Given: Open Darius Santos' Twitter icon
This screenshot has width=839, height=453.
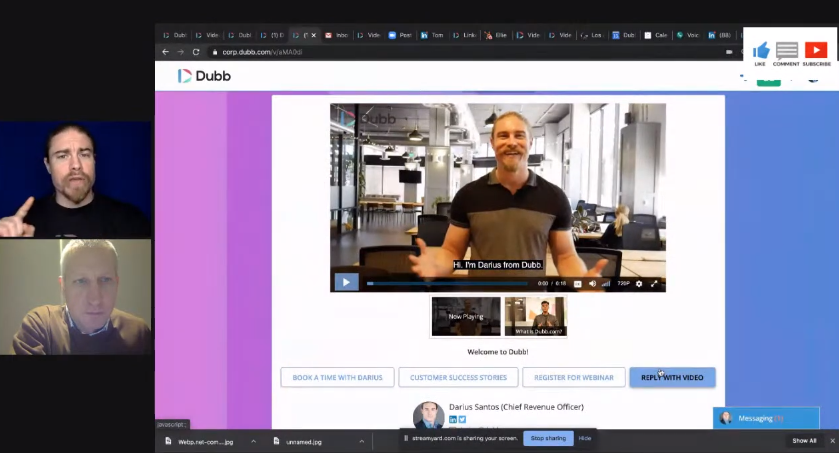Looking at the screenshot, I should (x=462, y=420).
